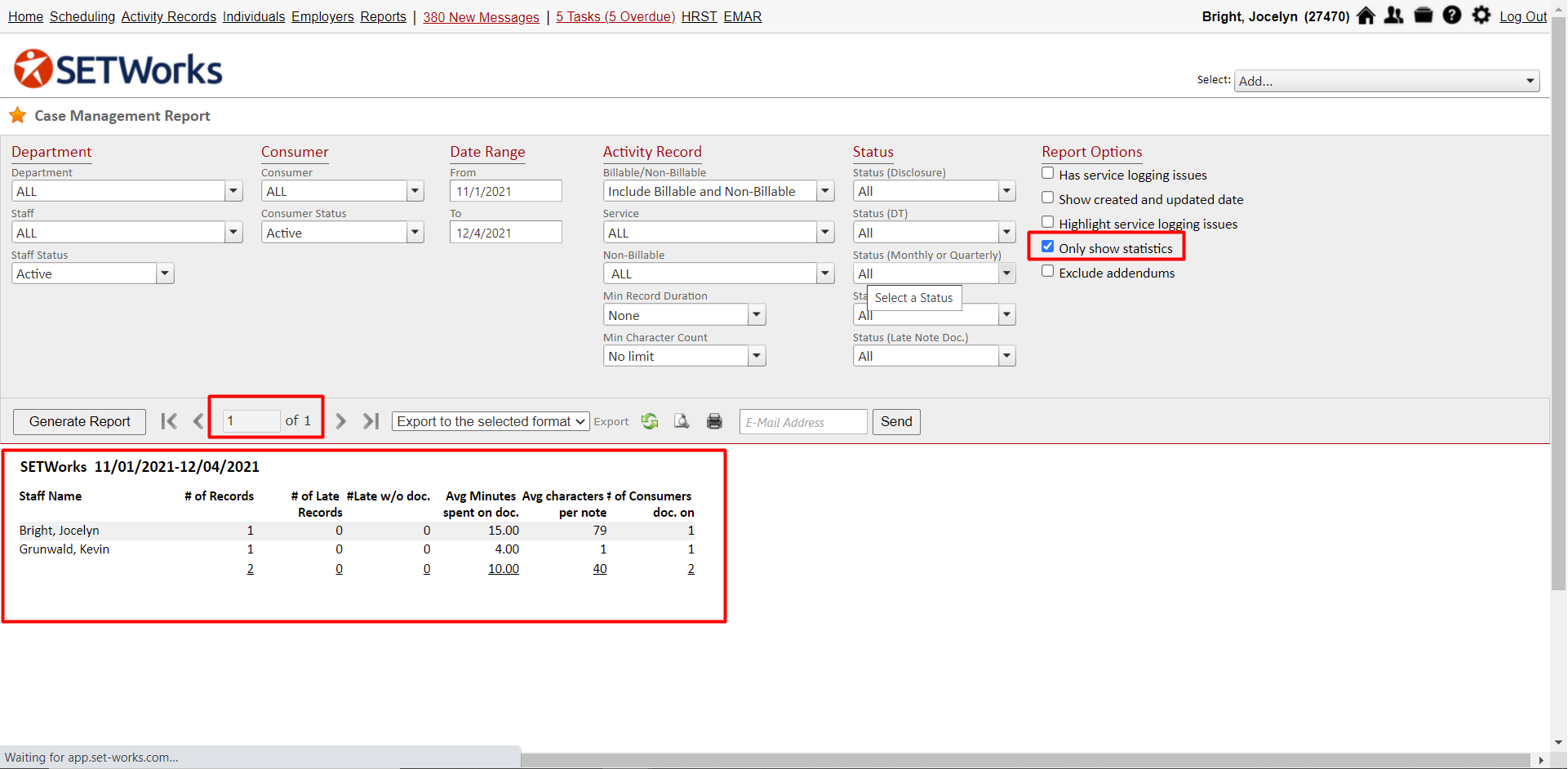Open the help question mark icon

pos(1452,16)
